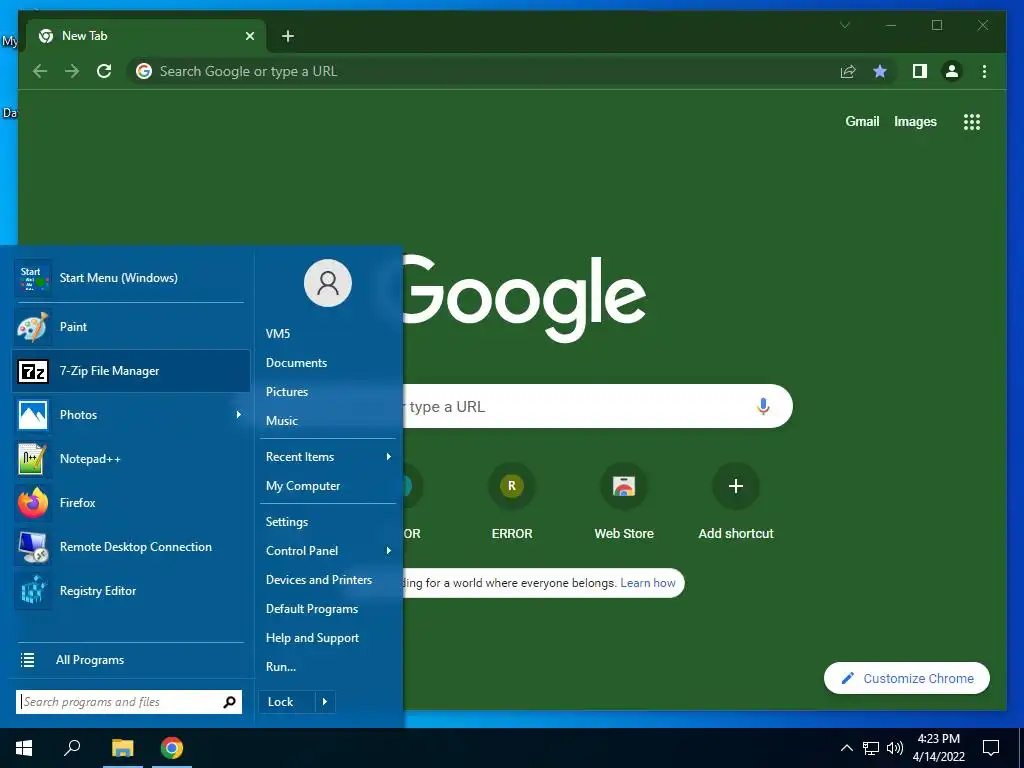This screenshot has height=768, width=1024.
Task: Open network icon in system tray
Action: (x=871, y=748)
